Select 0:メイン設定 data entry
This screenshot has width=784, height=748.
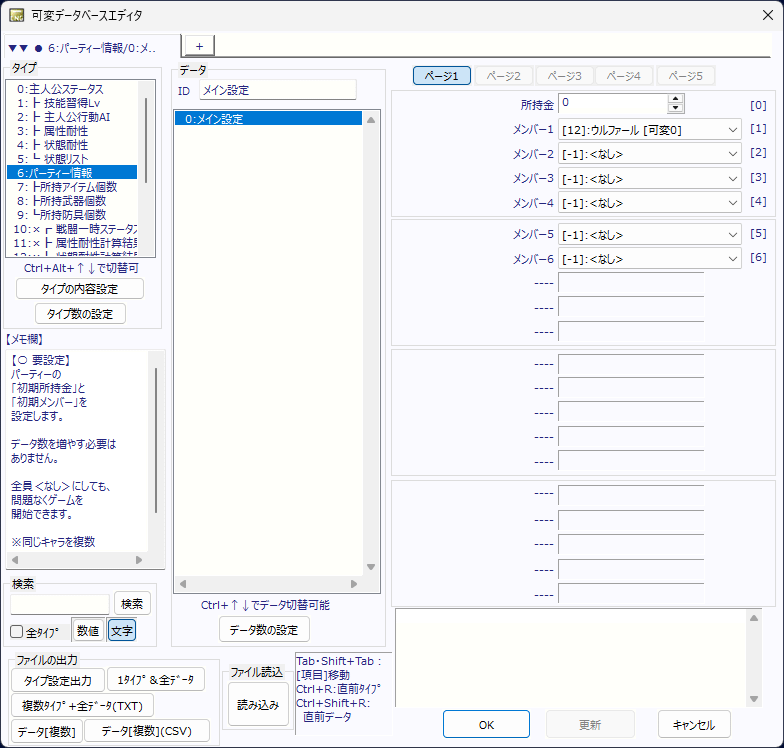click(x=267, y=119)
